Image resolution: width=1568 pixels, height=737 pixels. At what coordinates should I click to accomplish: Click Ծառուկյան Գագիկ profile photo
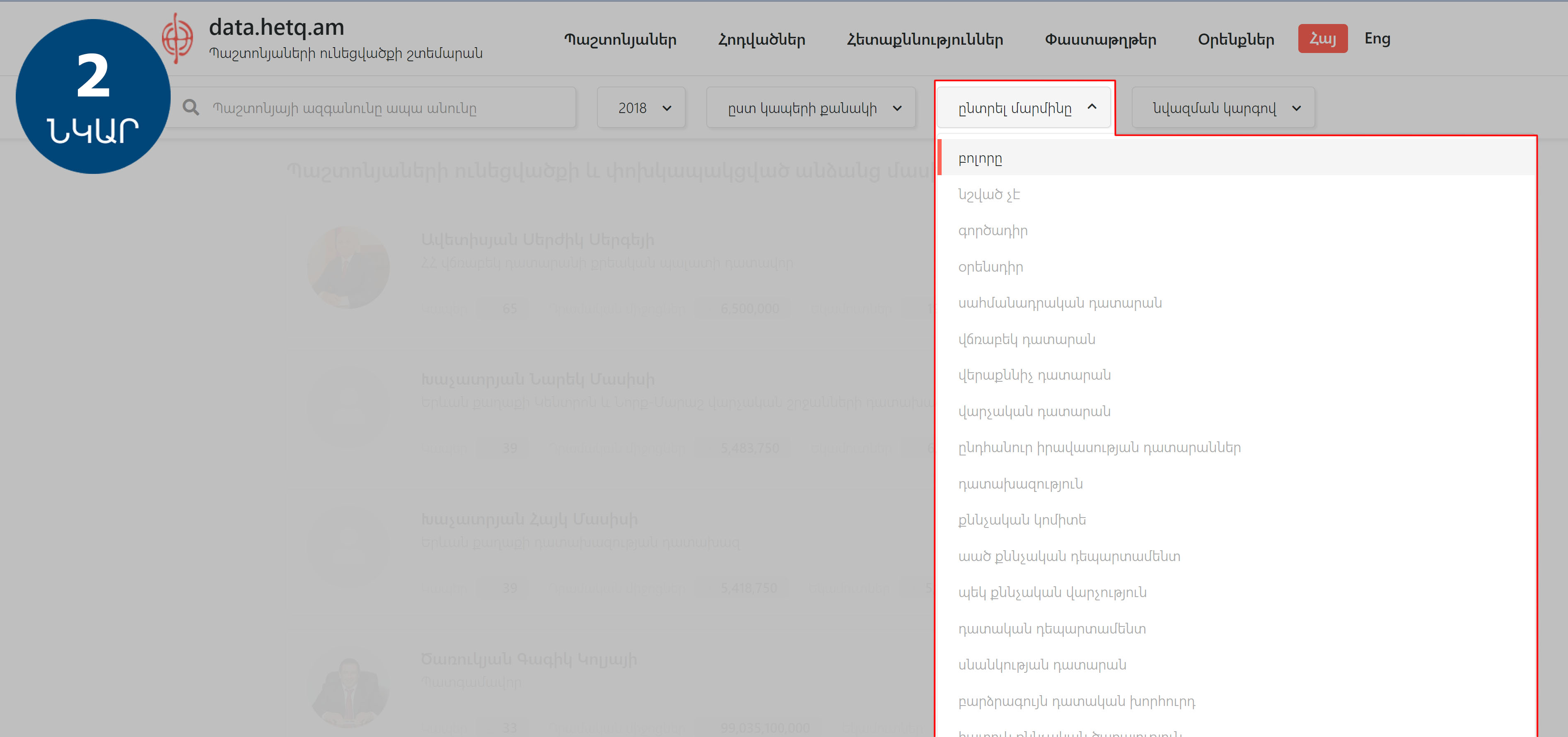coord(349,687)
